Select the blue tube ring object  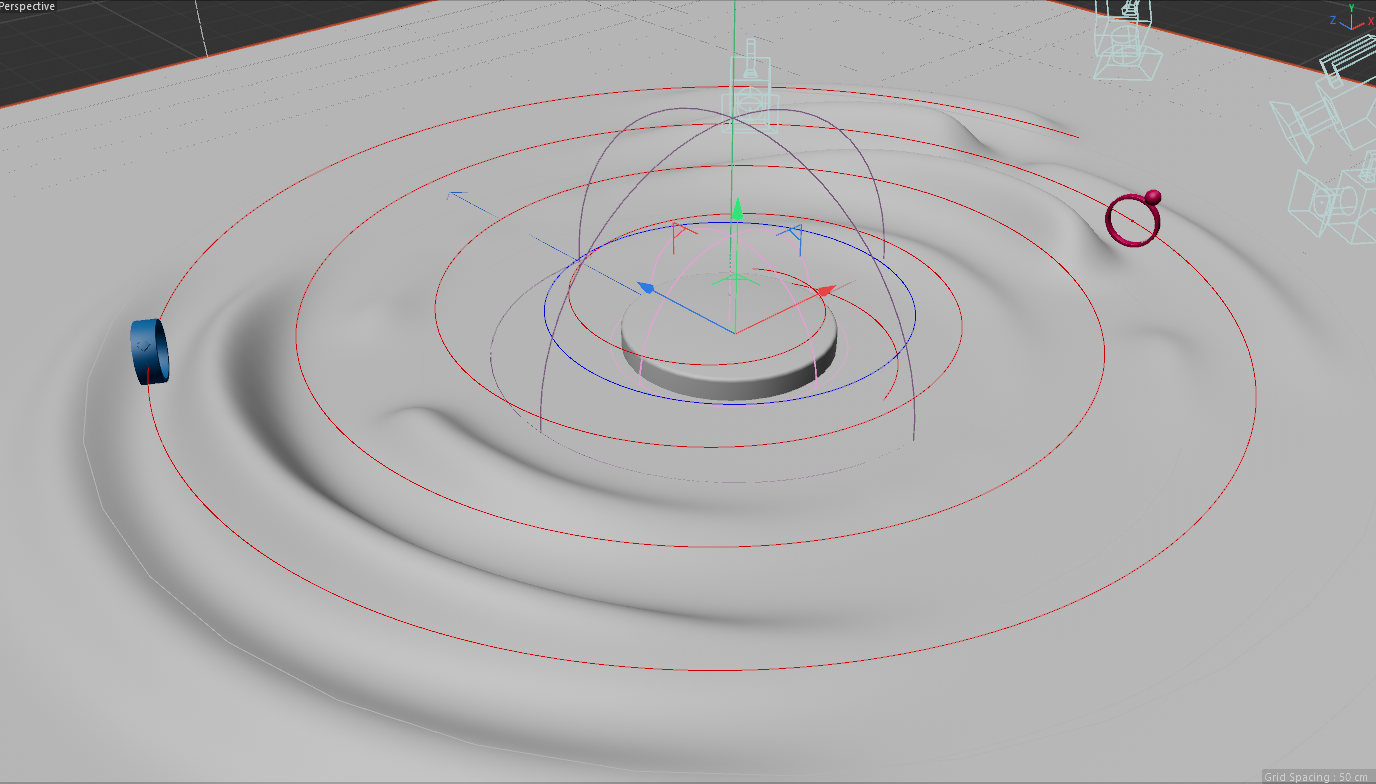(x=150, y=351)
